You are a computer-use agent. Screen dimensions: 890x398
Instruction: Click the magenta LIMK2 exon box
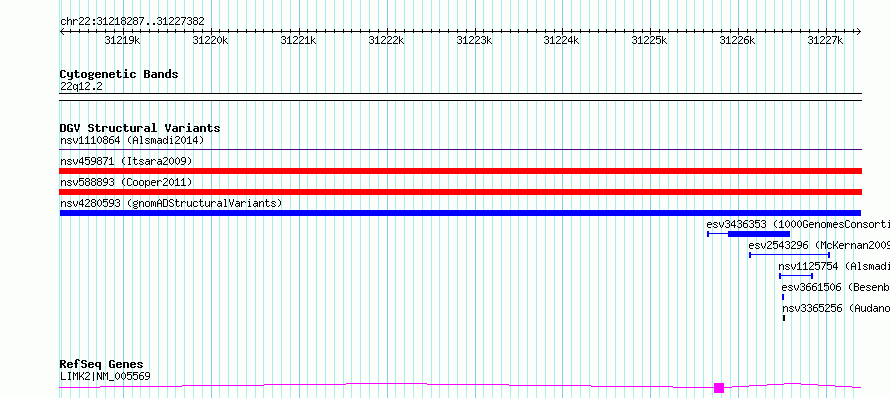pyautogui.click(x=719, y=388)
